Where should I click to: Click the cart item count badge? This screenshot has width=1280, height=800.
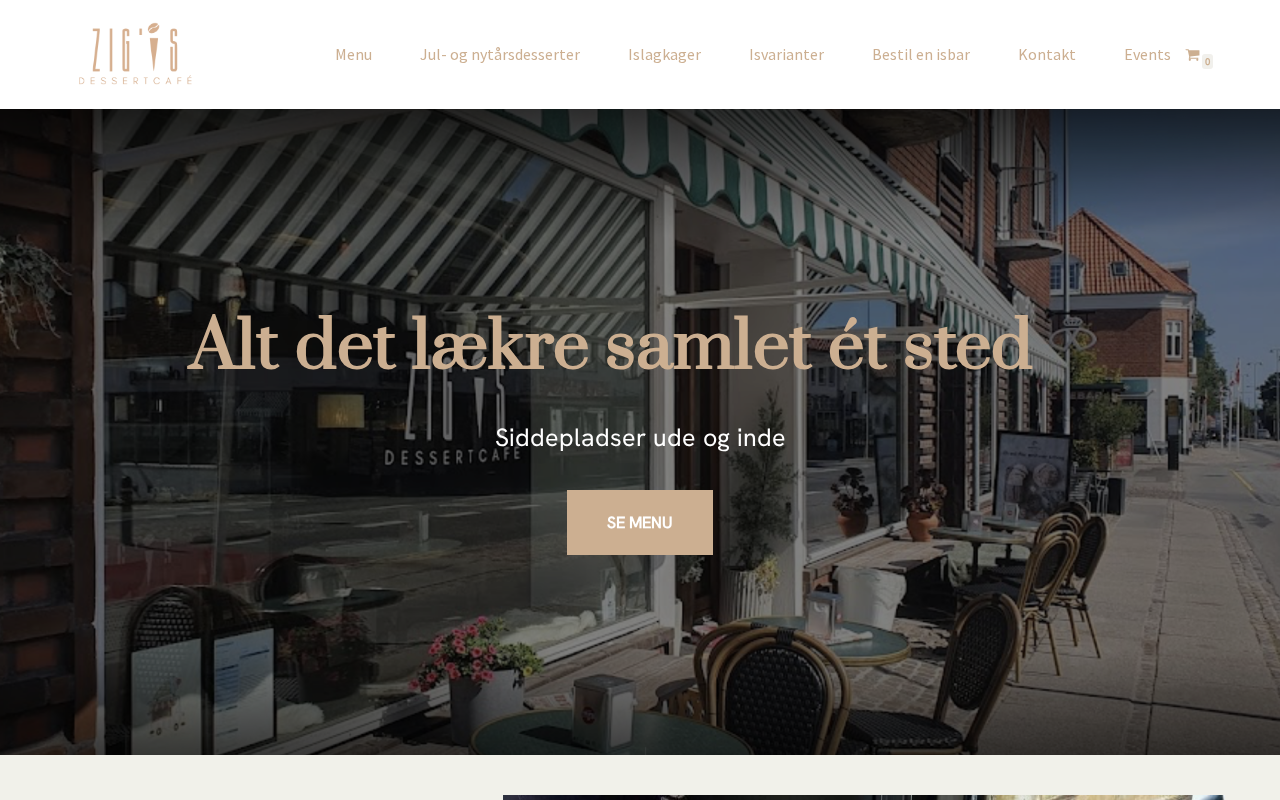[1207, 62]
